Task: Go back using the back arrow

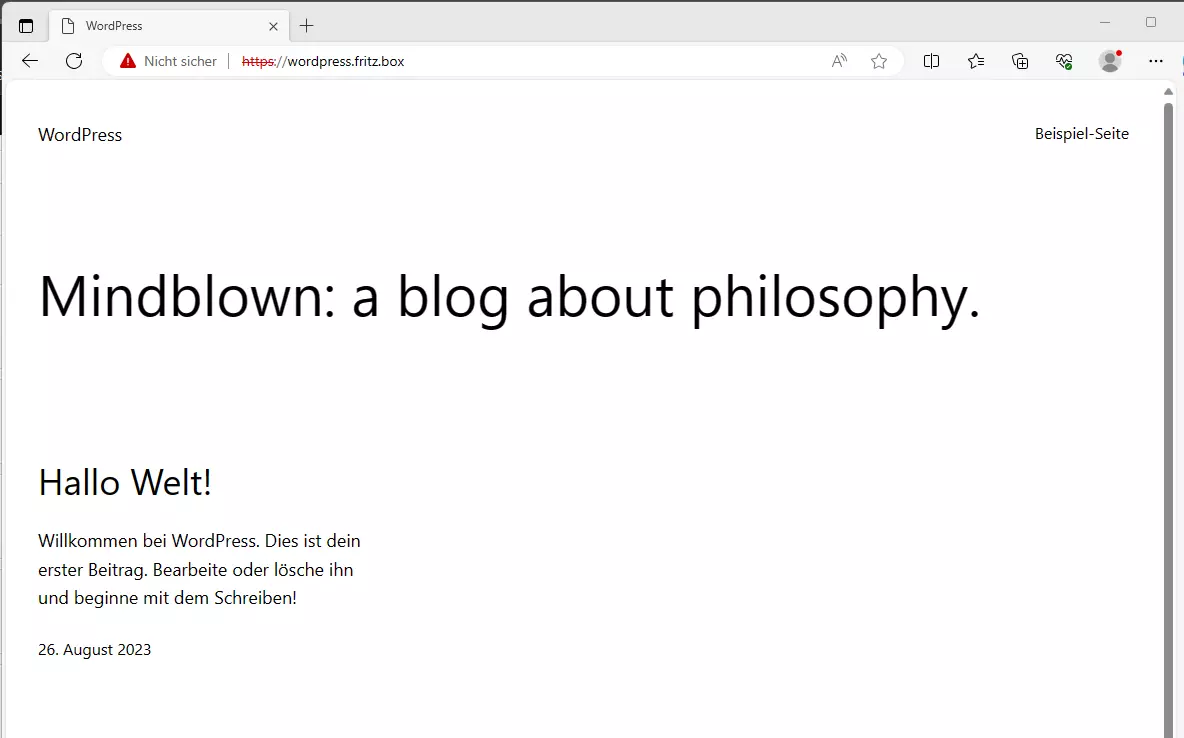Action: point(30,61)
